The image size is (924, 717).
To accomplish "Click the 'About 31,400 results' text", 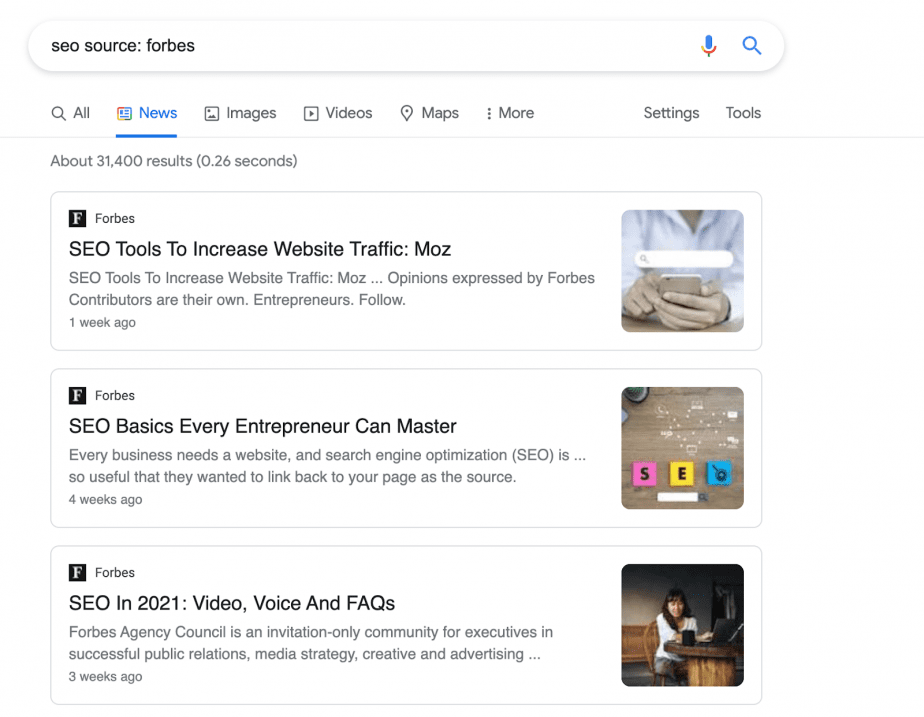I will [174, 161].
